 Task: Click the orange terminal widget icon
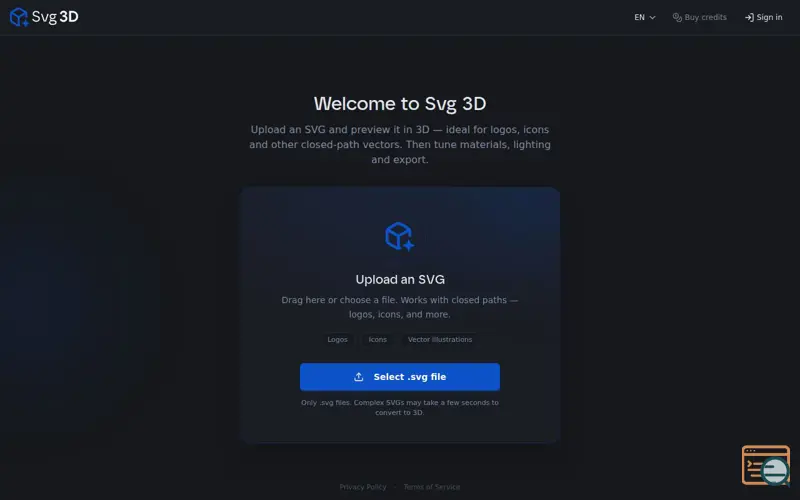point(765,465)
